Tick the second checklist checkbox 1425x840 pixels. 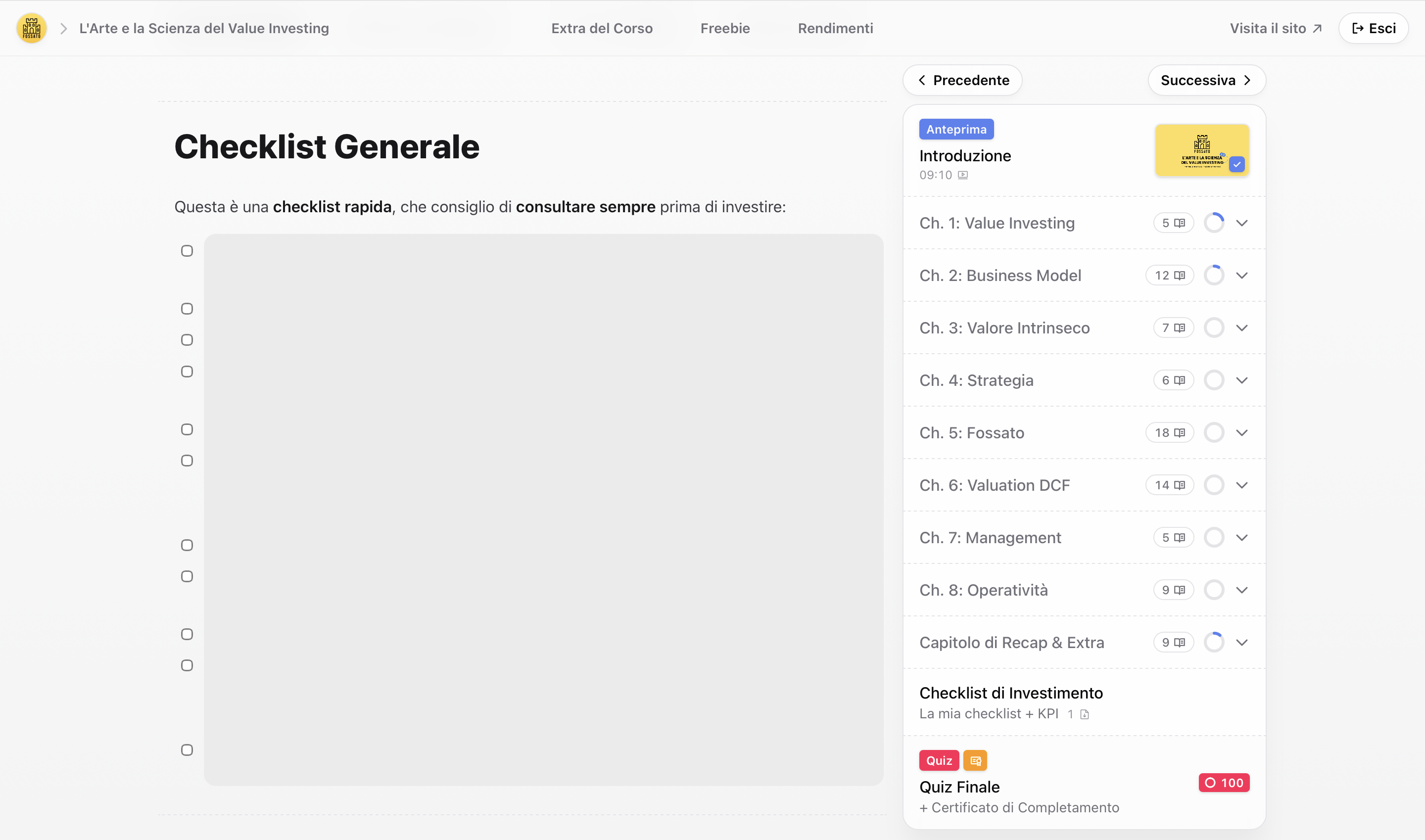click(187, 309)
